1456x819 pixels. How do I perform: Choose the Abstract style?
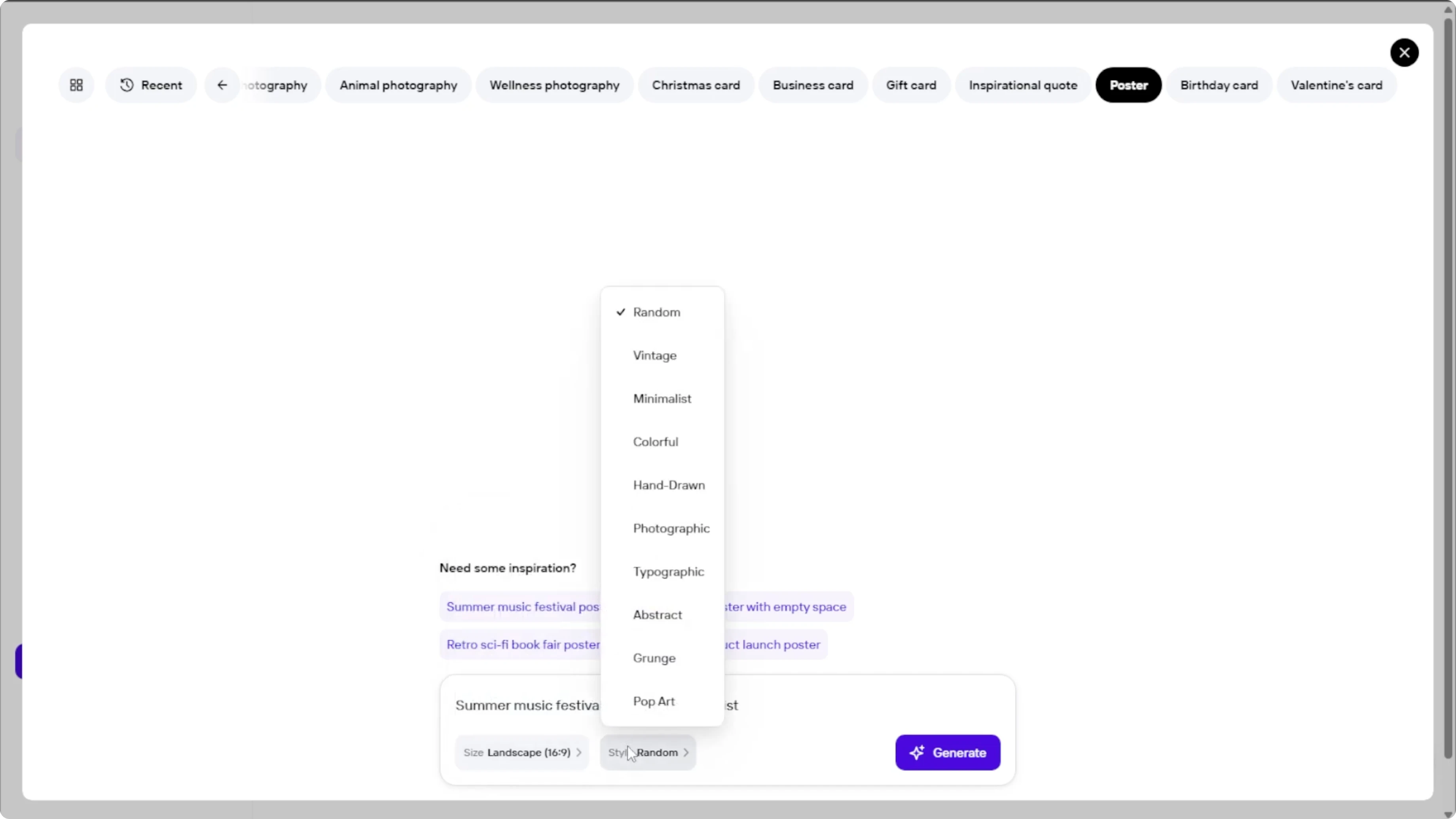(x=662, y=615)
